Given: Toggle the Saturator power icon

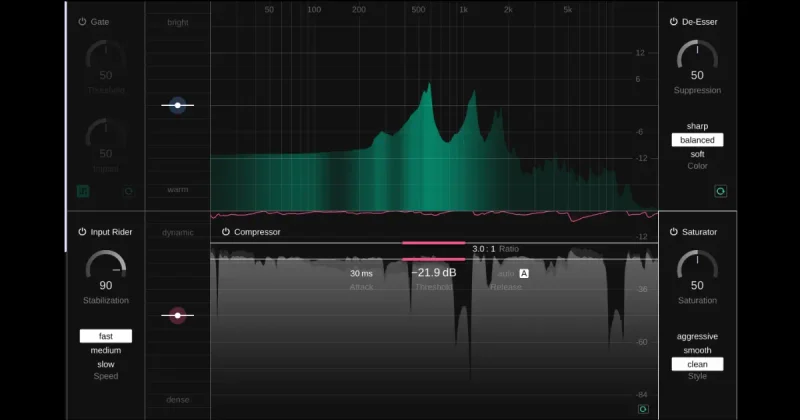Looking at the screenshot, I should pos(673,232).
